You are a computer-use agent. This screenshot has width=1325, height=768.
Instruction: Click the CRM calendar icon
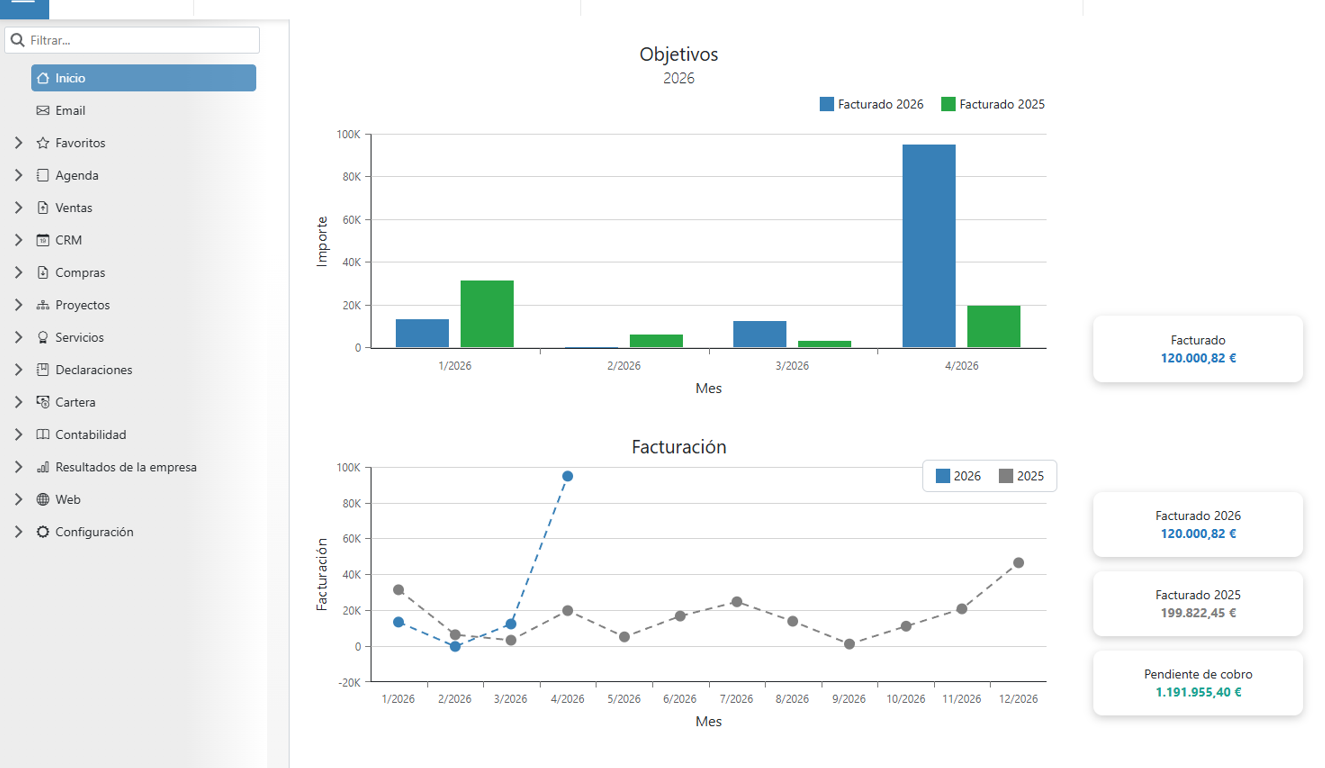coord(42,240)
